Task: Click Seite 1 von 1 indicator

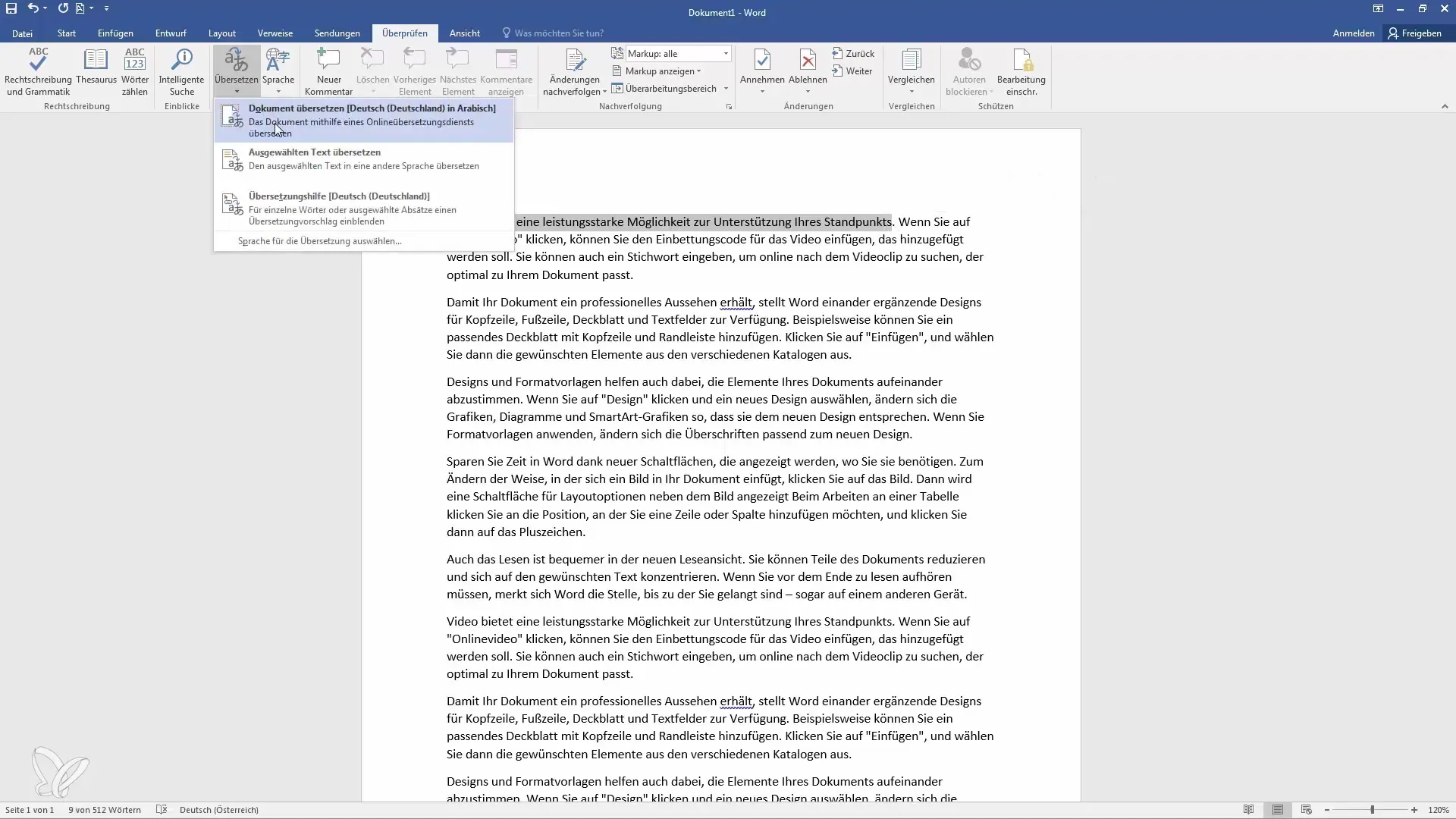Action: click(30, 810)
